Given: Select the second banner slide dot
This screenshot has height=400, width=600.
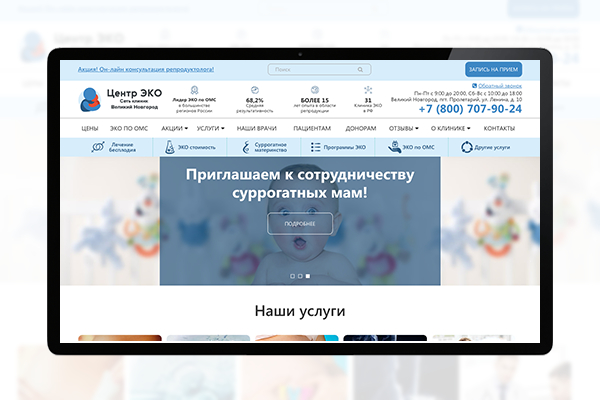Looking at the screenshot, I should (x=300, y=276).
